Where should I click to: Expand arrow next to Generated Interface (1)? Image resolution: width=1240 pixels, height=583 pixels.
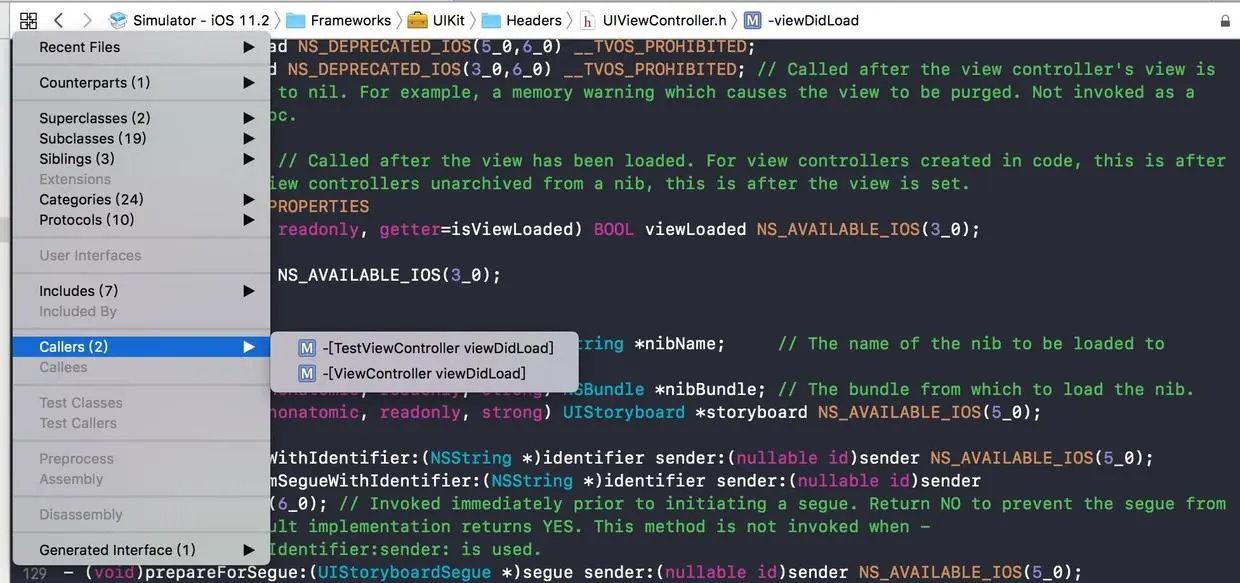(x=249, y=550)
